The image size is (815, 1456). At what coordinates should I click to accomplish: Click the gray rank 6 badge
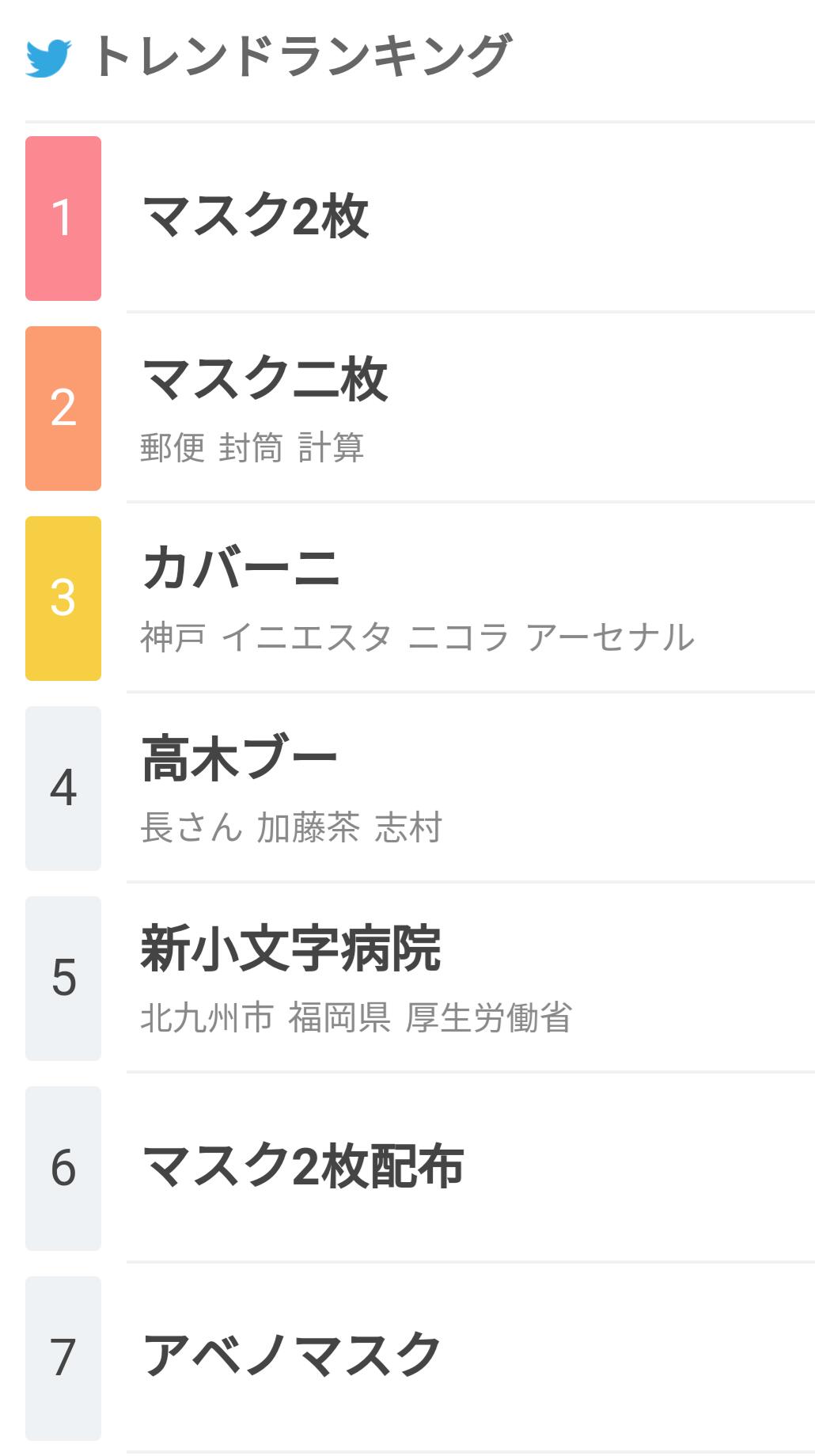63,1169
